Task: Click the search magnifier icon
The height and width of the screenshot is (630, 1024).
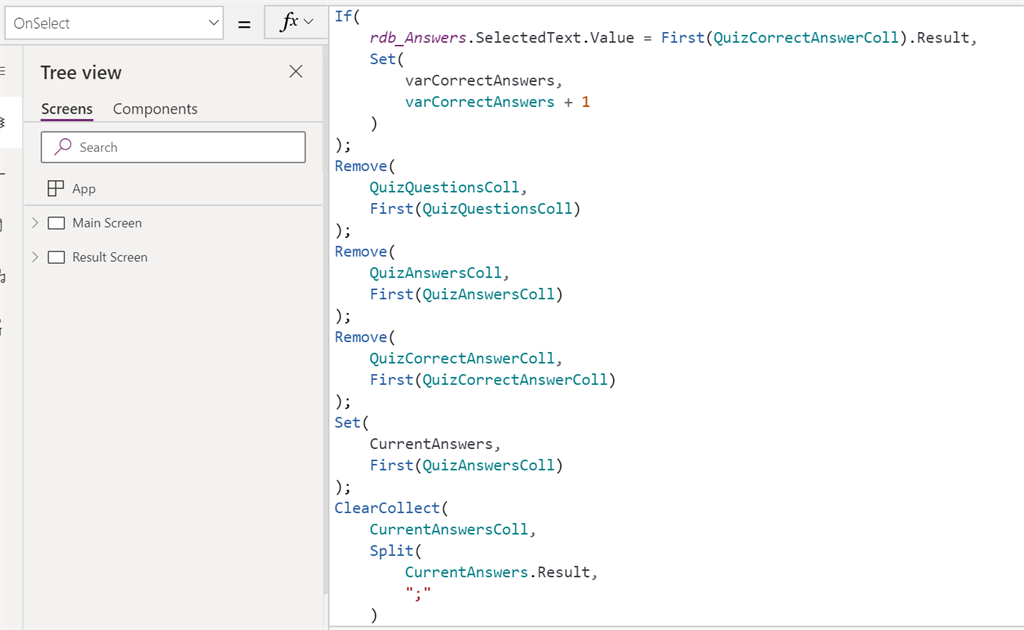Action: tap(63, 147)
